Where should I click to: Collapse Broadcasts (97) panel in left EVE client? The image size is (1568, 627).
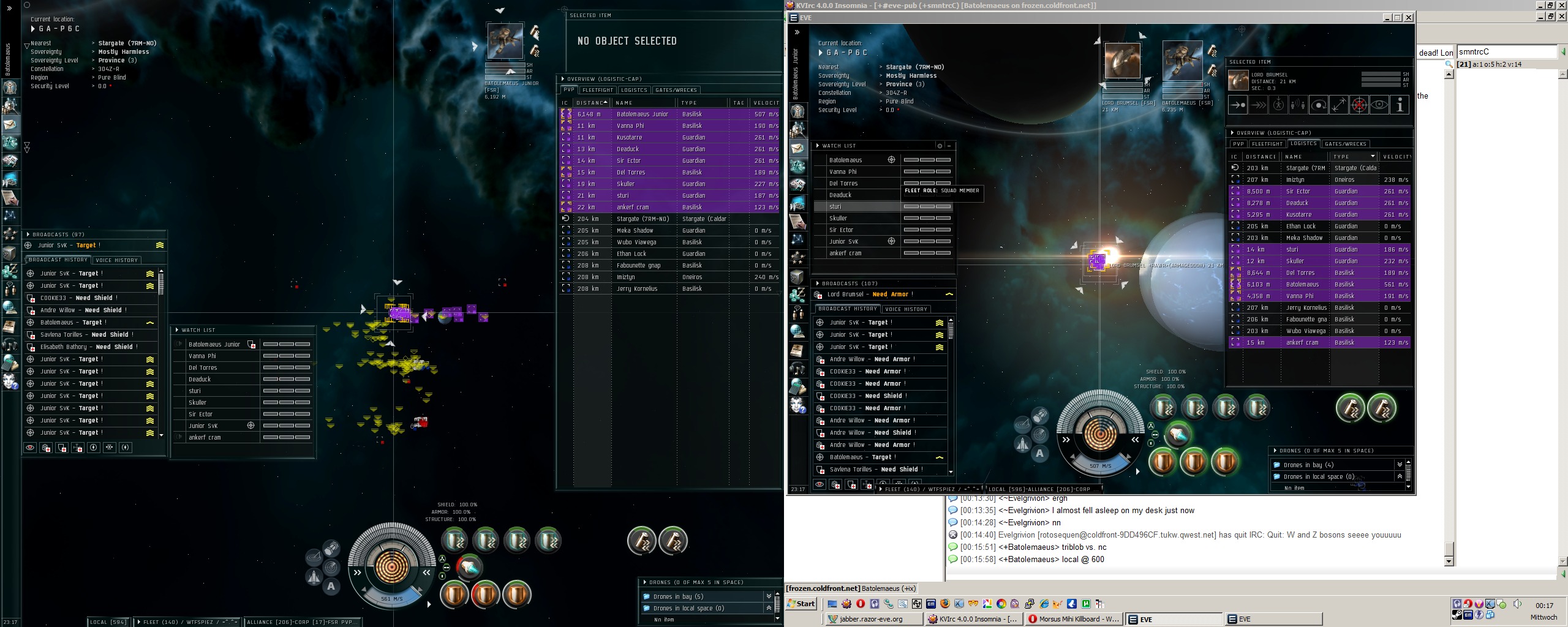tap(28, 235)
